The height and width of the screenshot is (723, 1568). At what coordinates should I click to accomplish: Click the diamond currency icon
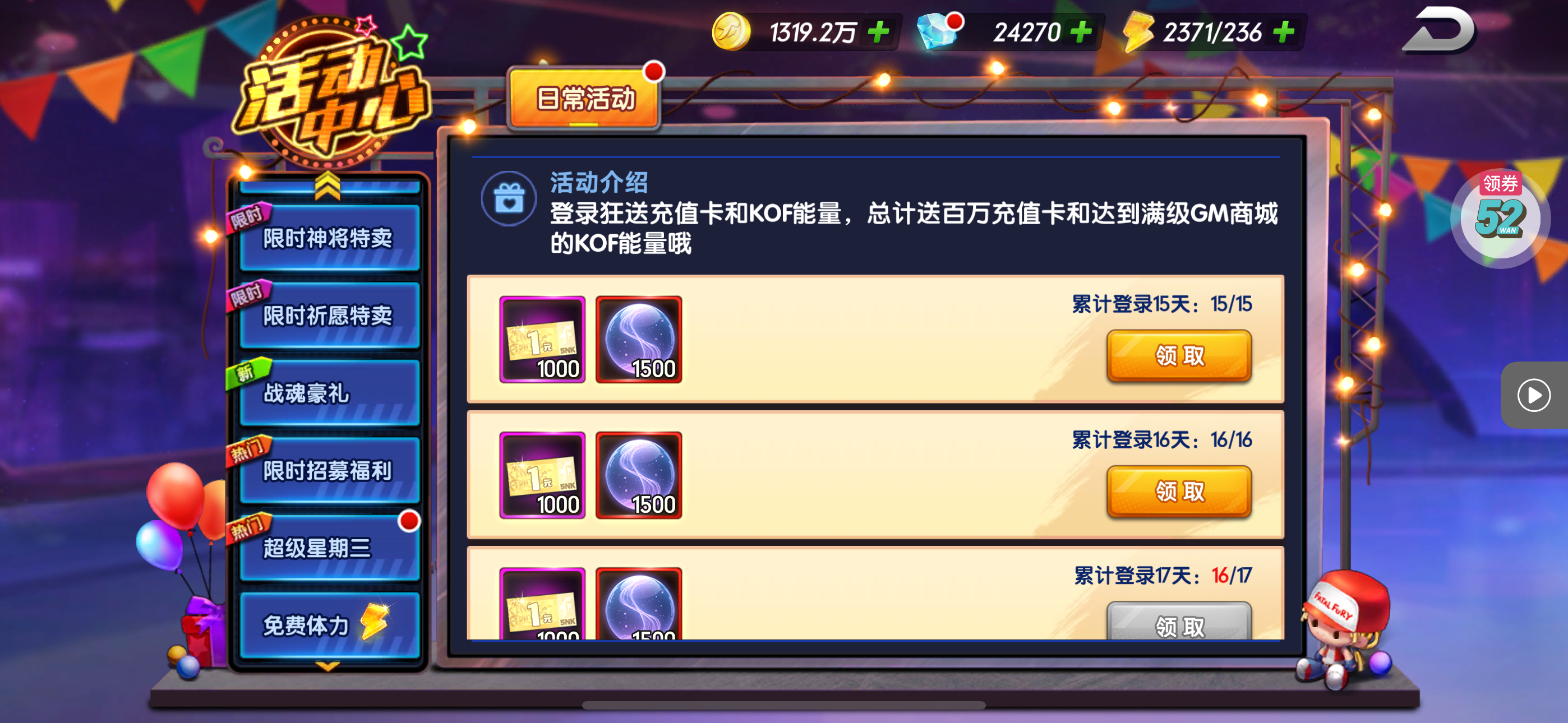[x=939, y=30]
